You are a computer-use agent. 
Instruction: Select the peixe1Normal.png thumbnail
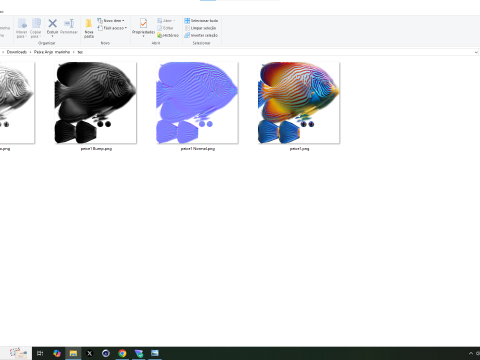[197, 103]
